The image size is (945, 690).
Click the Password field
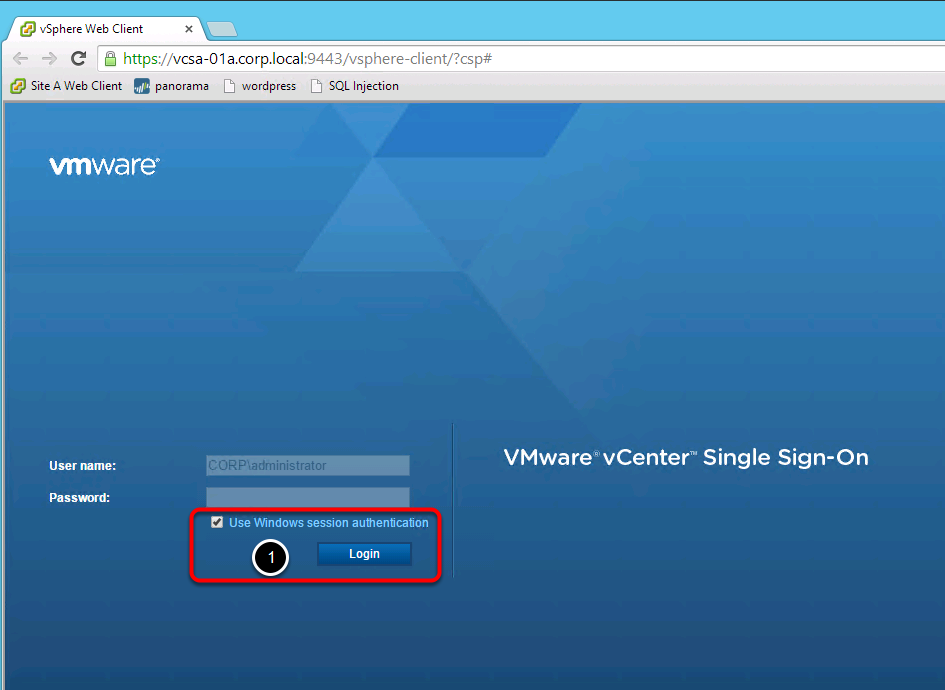308,497
